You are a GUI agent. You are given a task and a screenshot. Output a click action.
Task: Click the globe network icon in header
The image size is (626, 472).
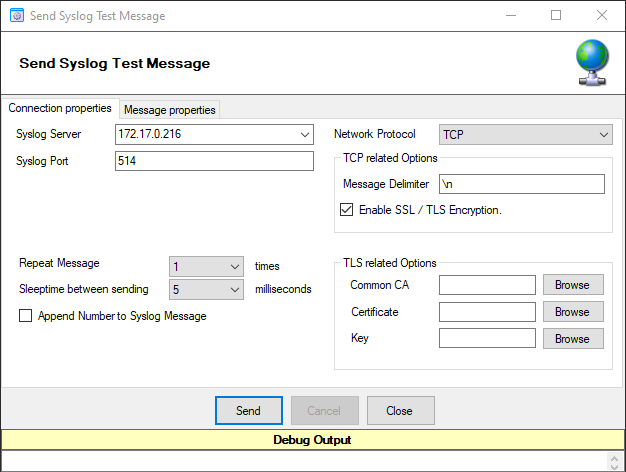(x=591, y=62)
